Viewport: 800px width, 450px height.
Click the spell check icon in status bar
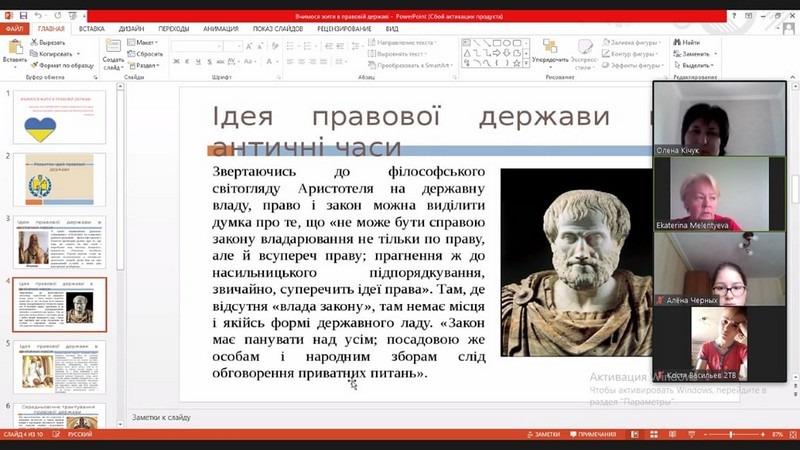coord(56,434)
